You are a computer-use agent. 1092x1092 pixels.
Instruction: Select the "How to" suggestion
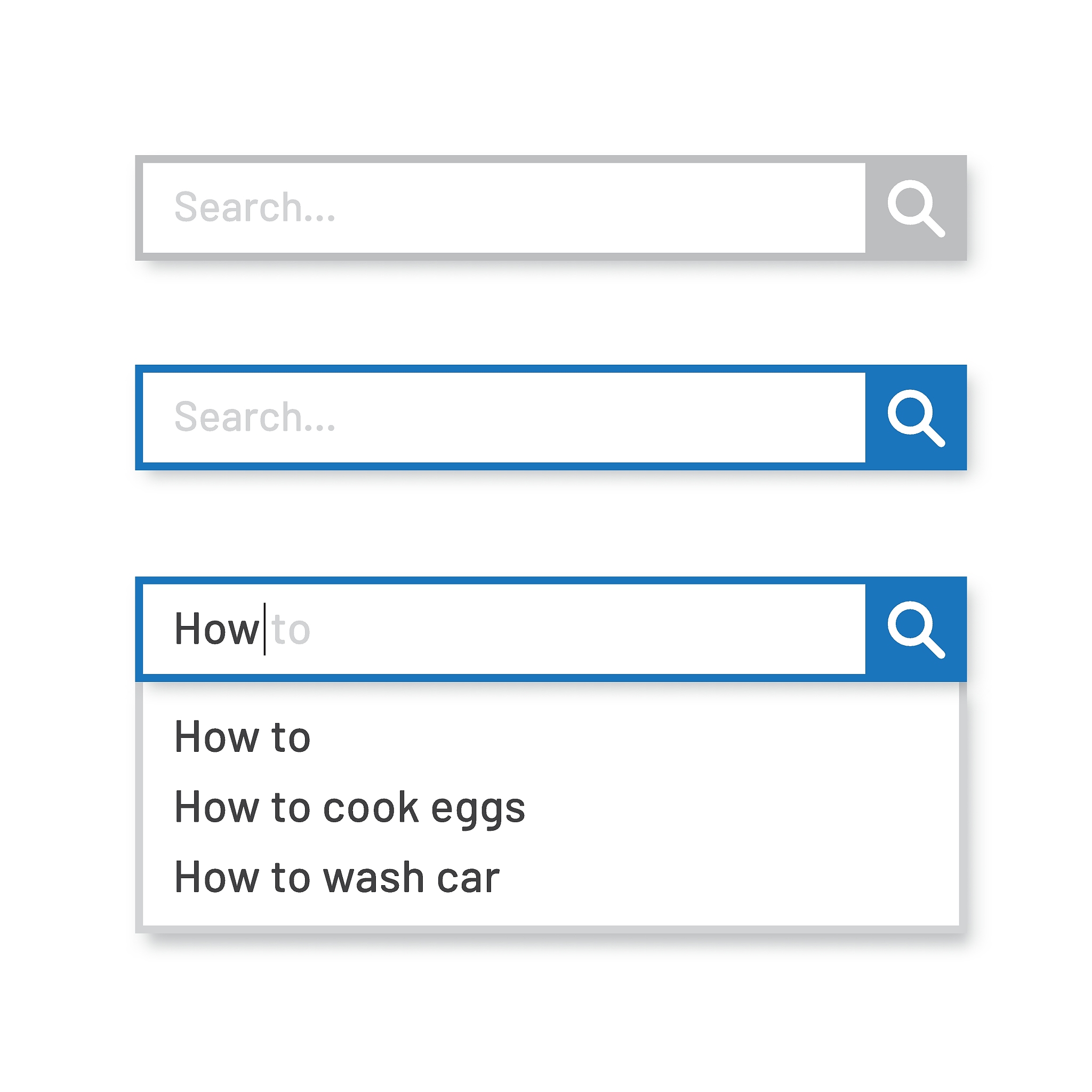click(x=243, y=737)
